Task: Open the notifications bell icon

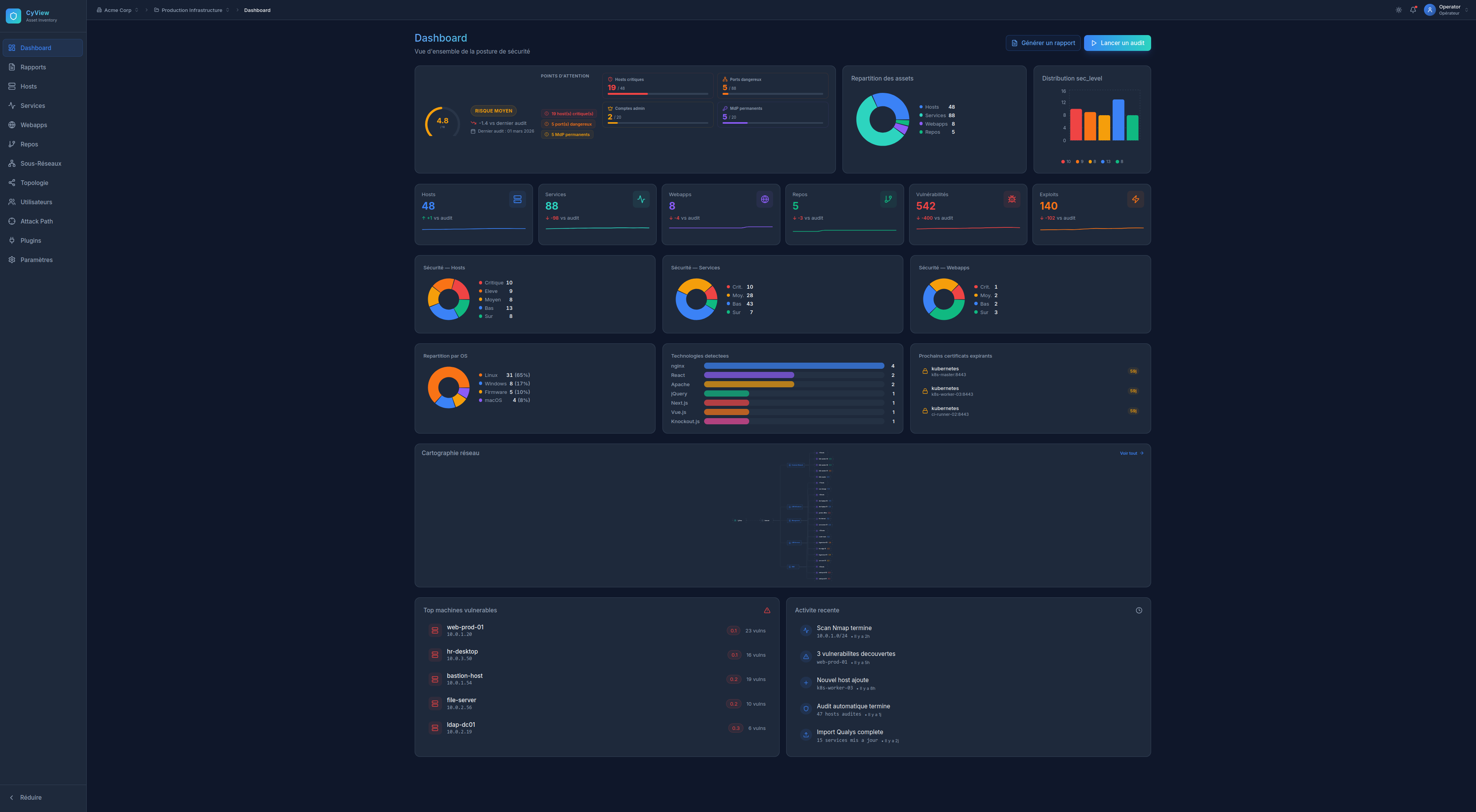Action: pyautogui.click(x=1413, y=10)
